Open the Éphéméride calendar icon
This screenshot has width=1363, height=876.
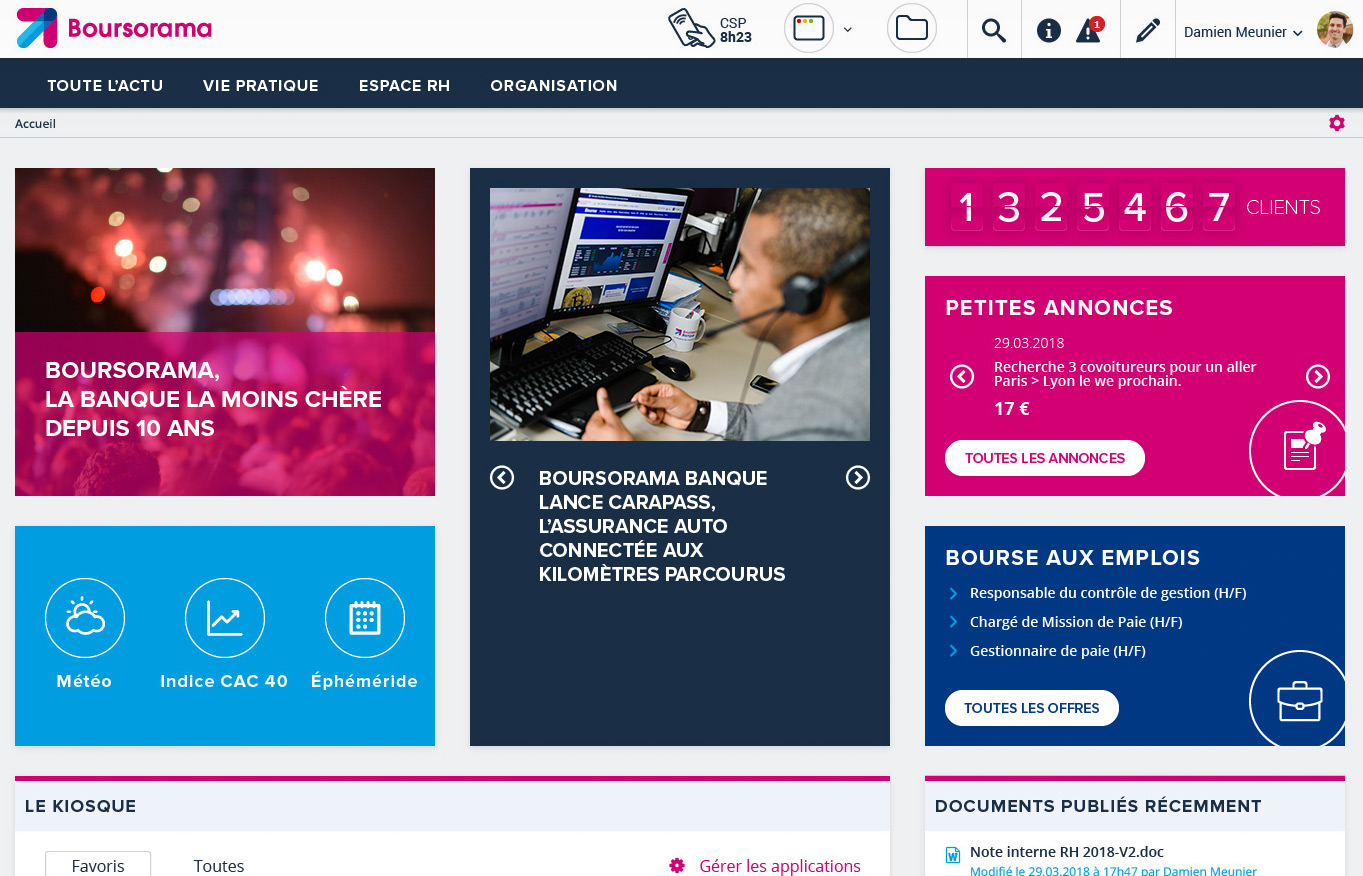365,618
